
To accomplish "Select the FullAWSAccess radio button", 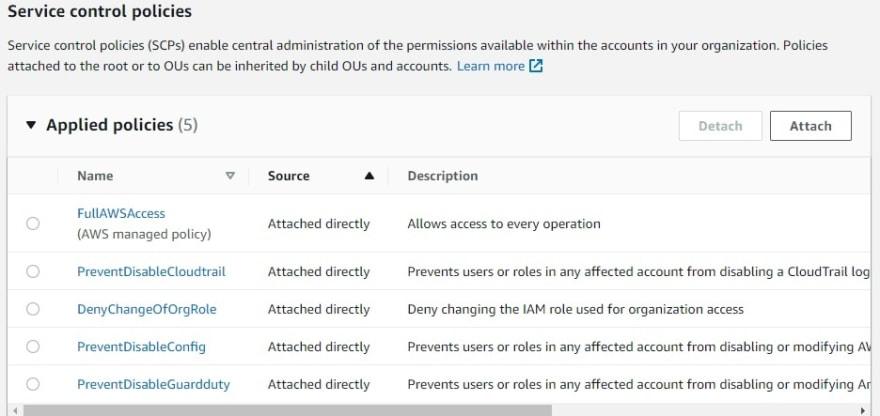I will click(33, 223).
